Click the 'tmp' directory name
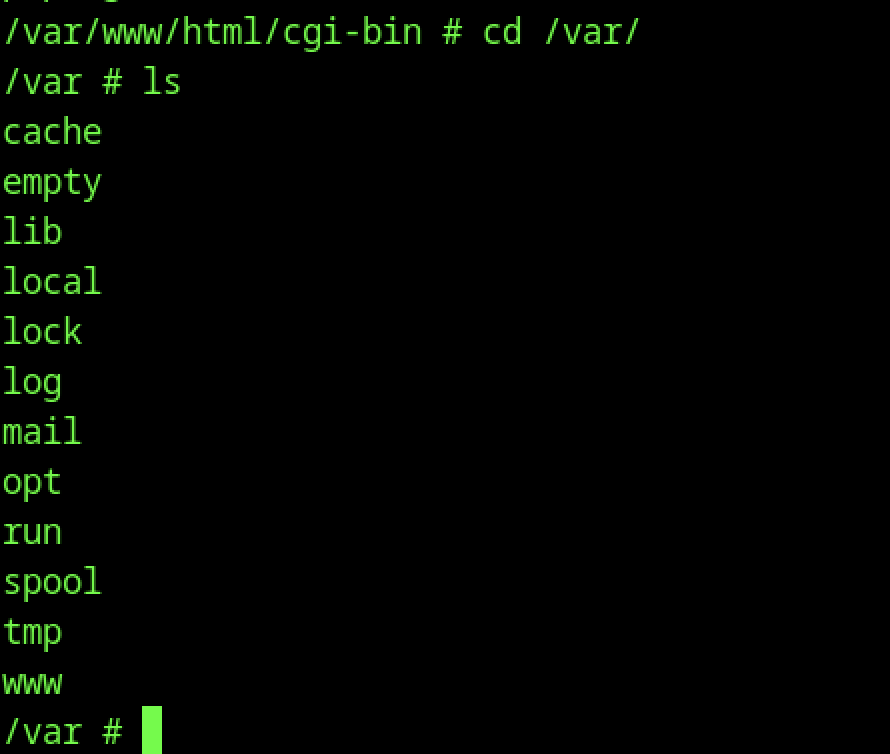 32,633
